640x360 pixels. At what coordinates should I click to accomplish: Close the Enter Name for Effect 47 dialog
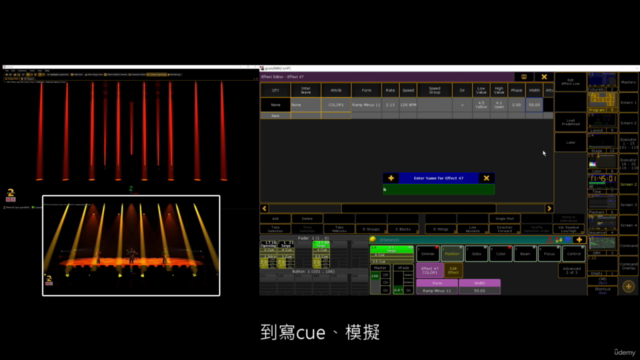coord(486,178)
